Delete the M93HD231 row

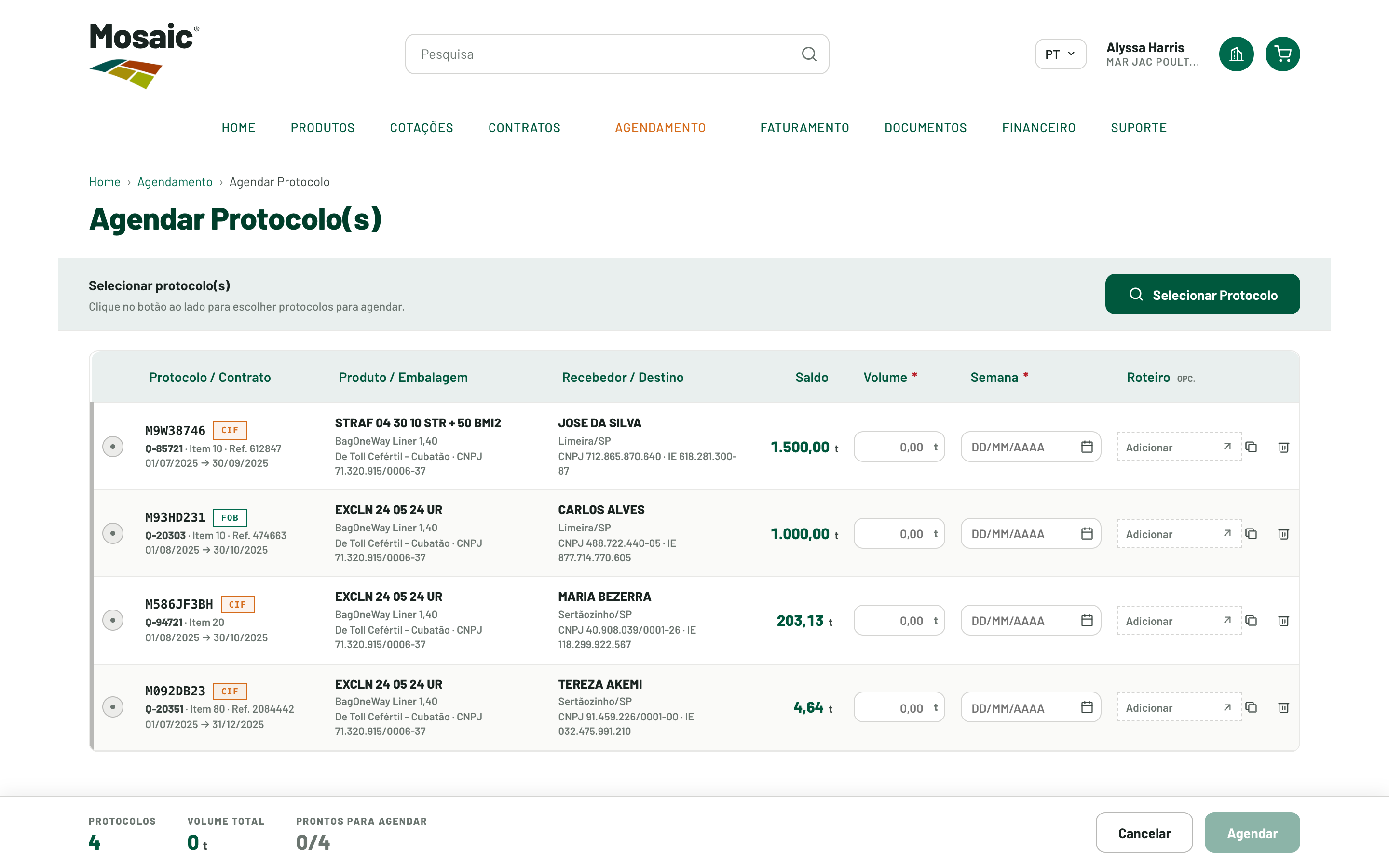pos(1284,533)
